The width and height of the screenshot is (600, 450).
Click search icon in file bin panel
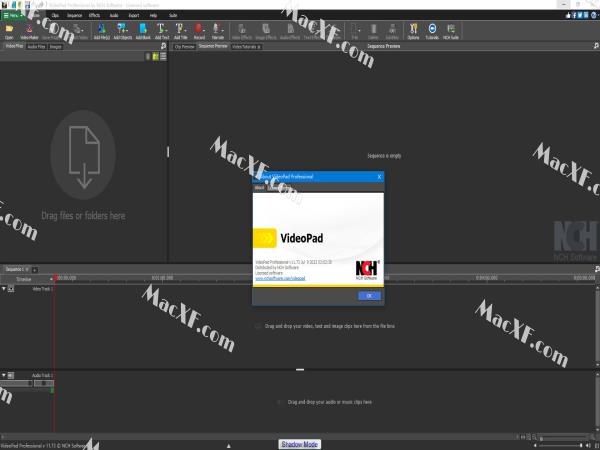(163, 46)
